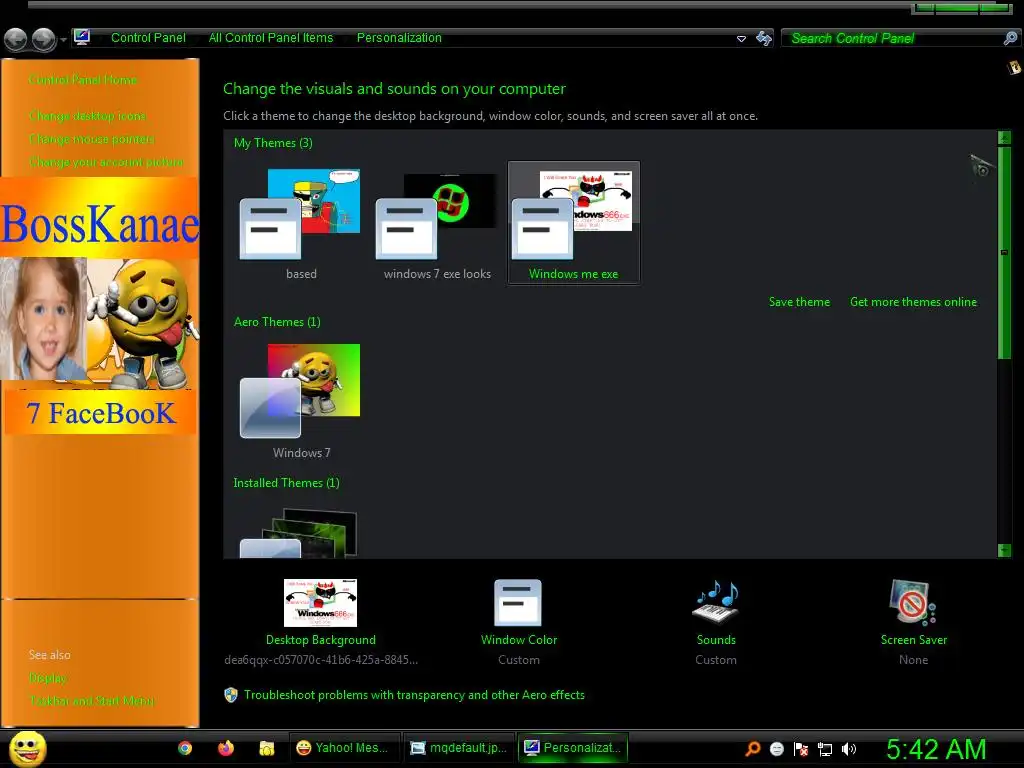This screenshot has height=768, width=1024.
Task: Open Control Panel Home link
Action: point(83,80)
